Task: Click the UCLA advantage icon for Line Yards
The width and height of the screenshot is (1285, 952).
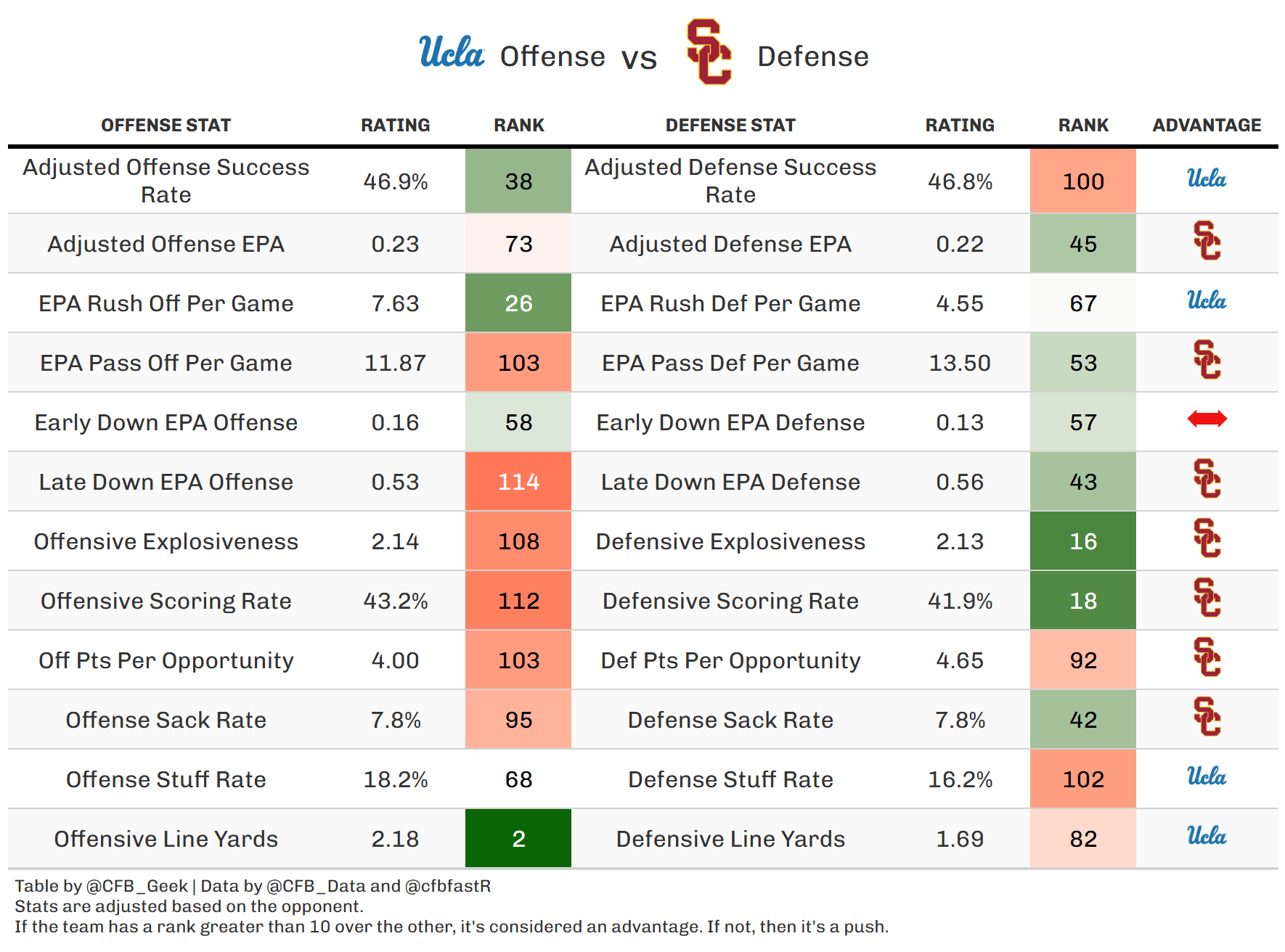Action: coord(1206,836)
